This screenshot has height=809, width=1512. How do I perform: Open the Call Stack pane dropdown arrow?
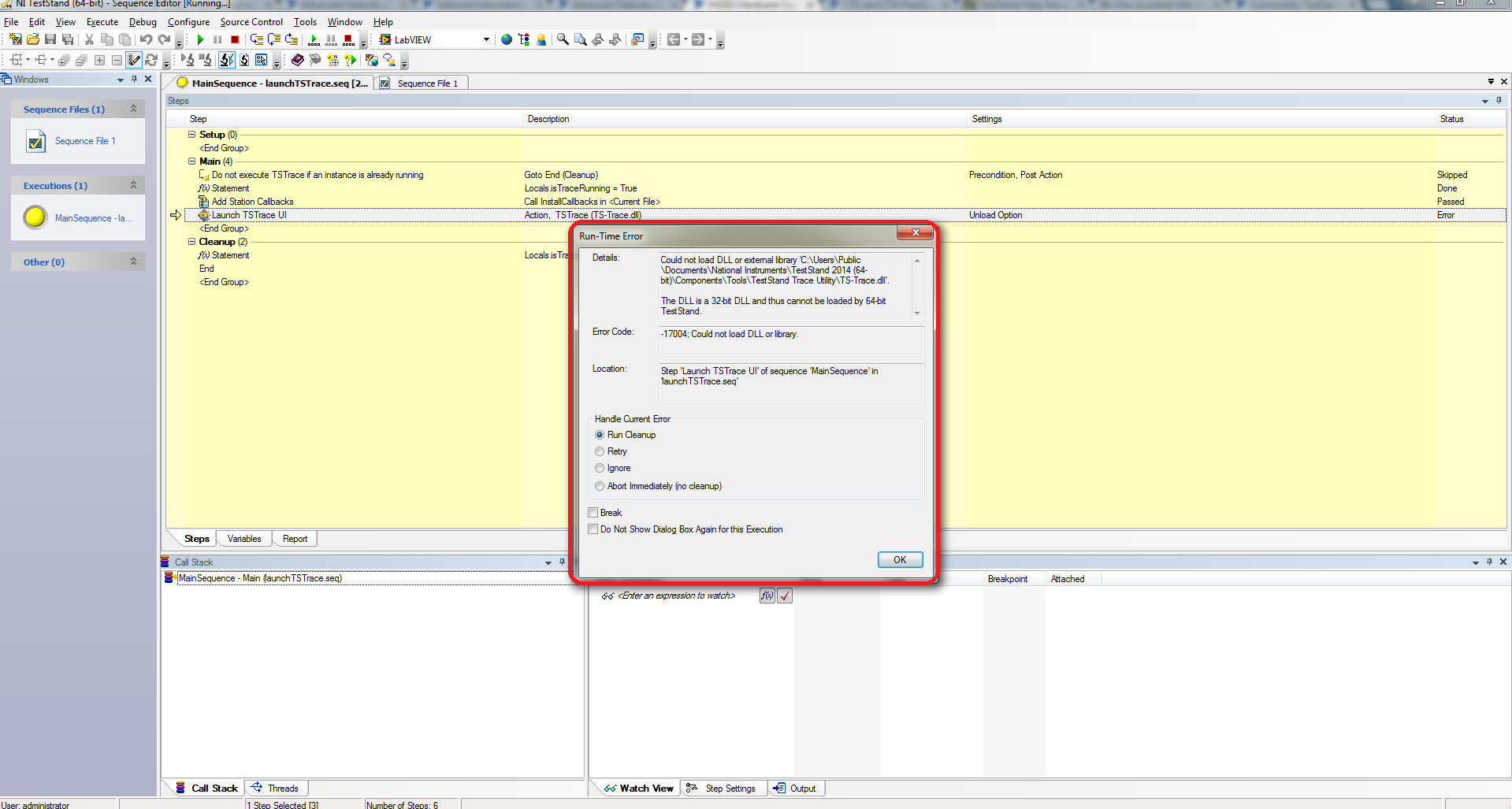click(x=548, y=562)
